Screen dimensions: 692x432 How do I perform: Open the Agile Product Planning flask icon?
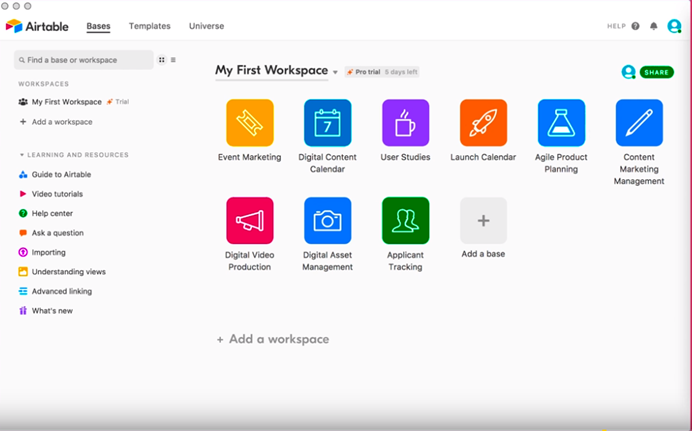(x=561, y=123)
